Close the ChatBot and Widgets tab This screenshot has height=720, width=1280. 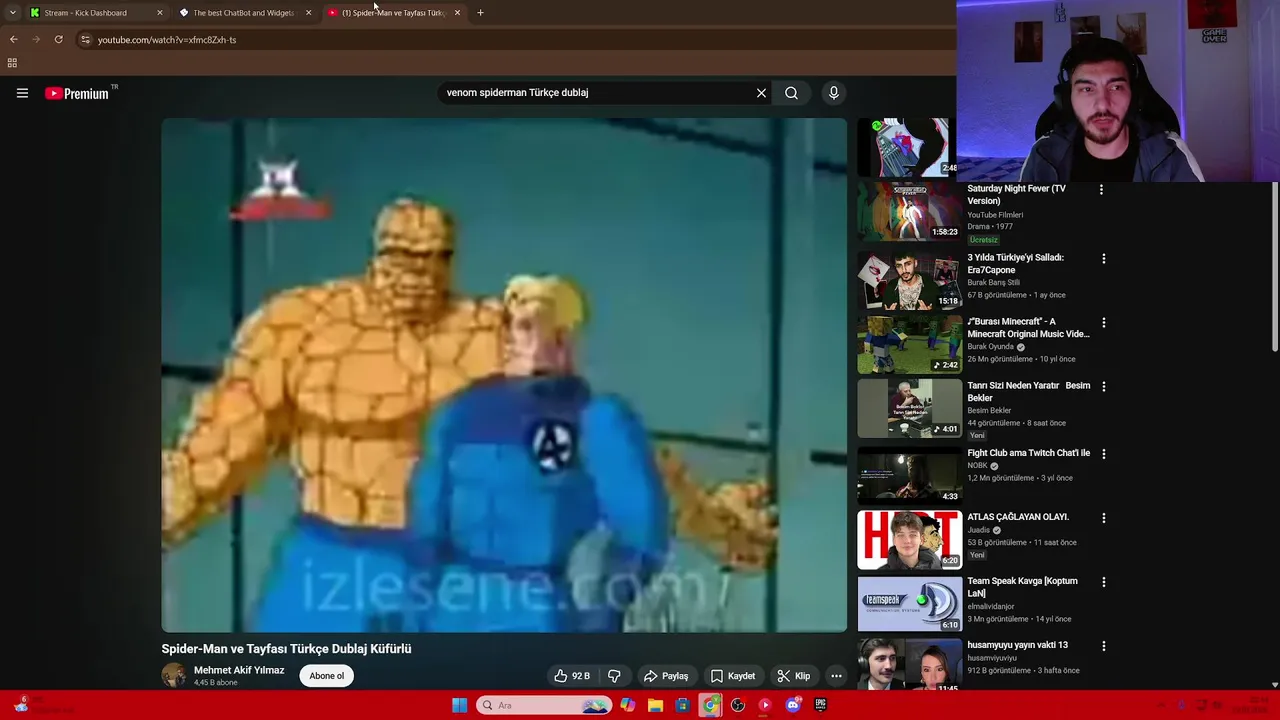(308, 13)
